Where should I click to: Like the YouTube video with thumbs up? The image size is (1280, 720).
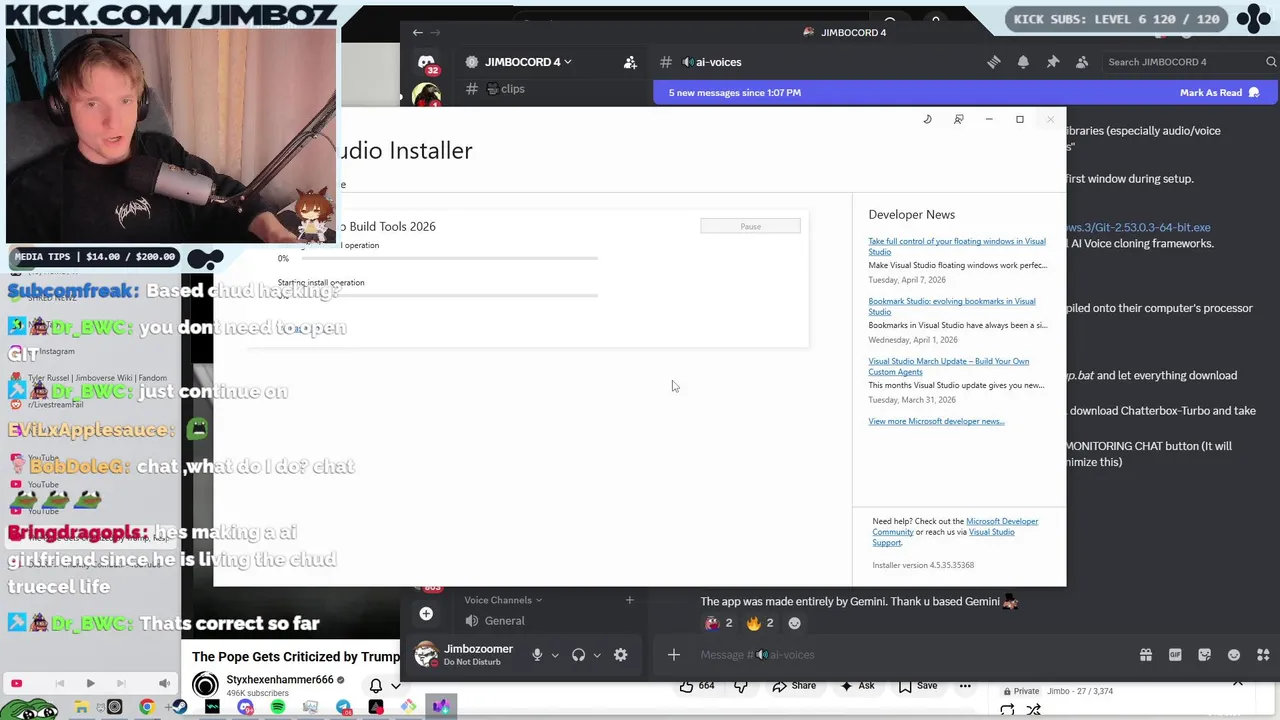point(698,686)
